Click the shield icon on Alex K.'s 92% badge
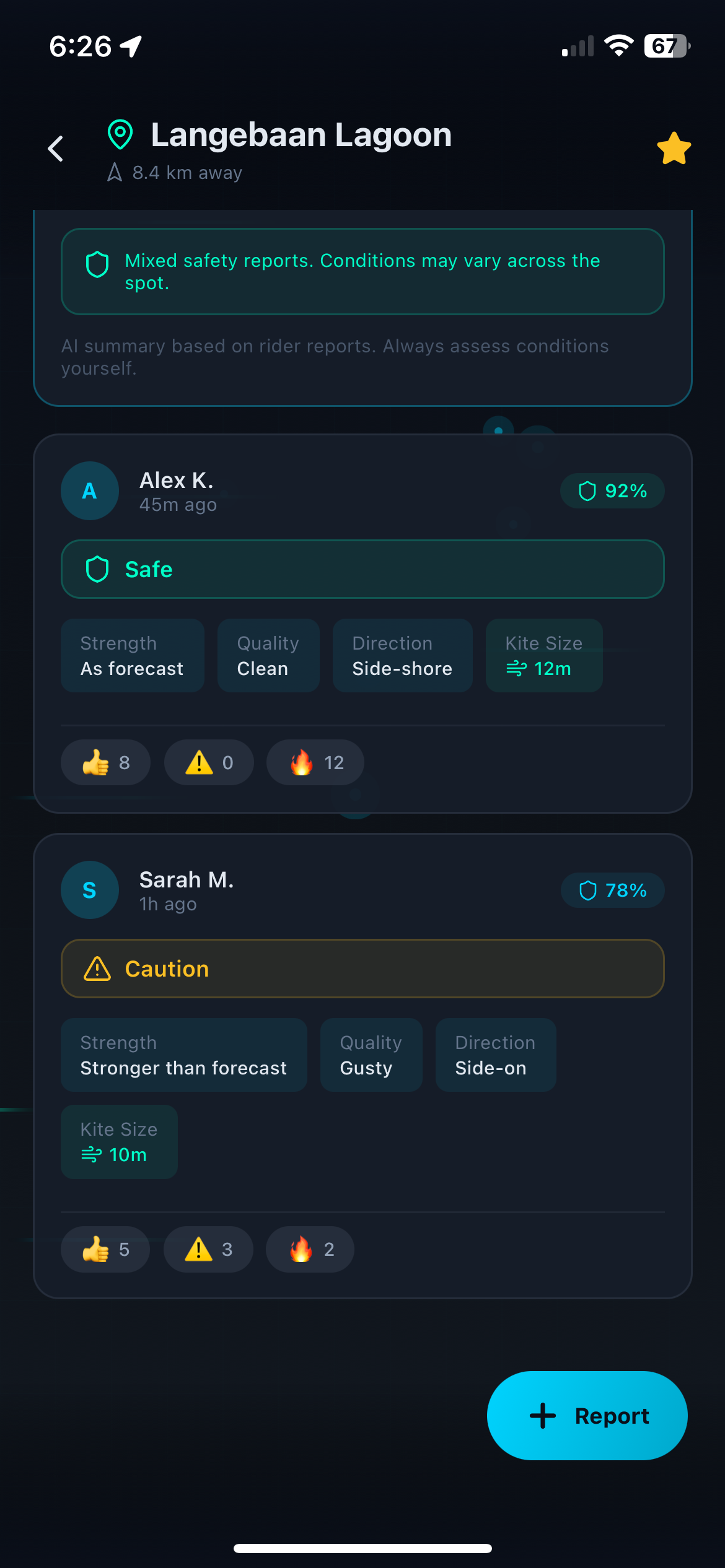 click(587, 490)
